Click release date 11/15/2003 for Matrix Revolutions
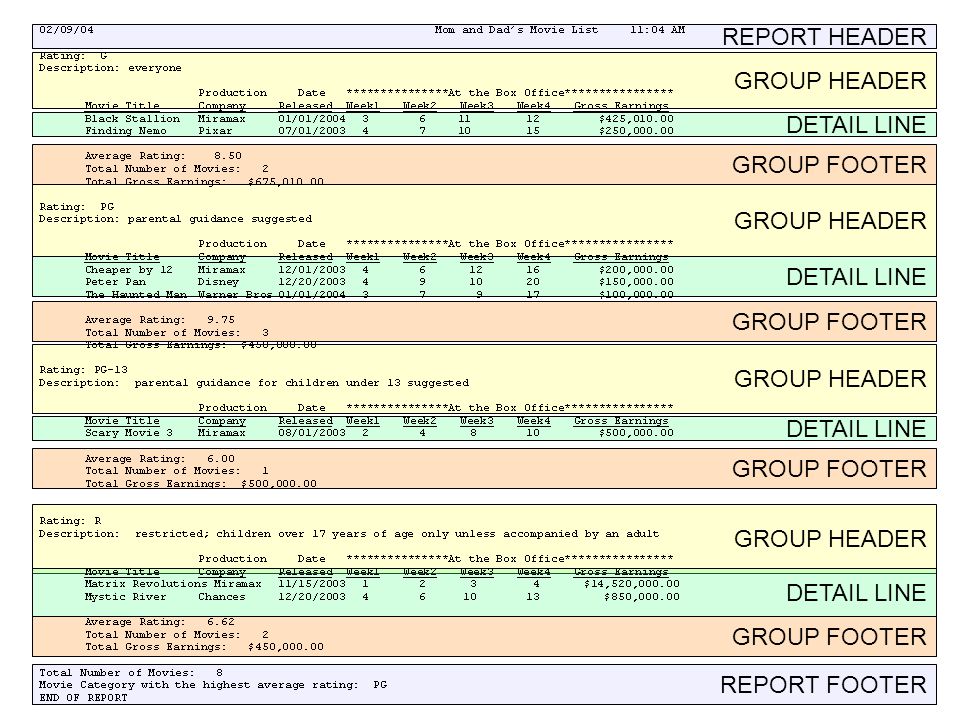Image resolution: width=960 pixels, height=720 pixels. point(312,584)
